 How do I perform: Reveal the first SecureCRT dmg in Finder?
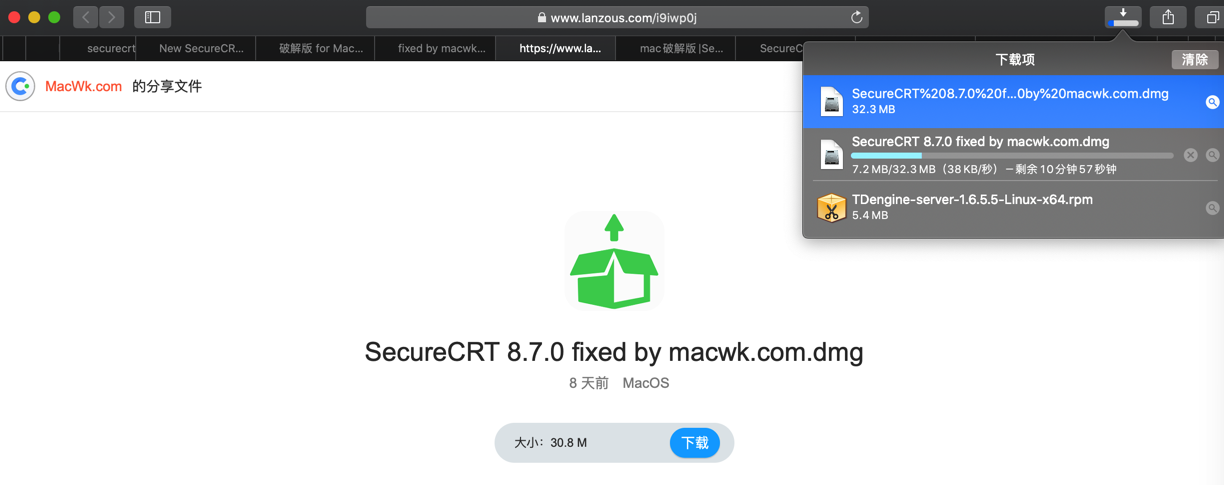[1212, 102]
